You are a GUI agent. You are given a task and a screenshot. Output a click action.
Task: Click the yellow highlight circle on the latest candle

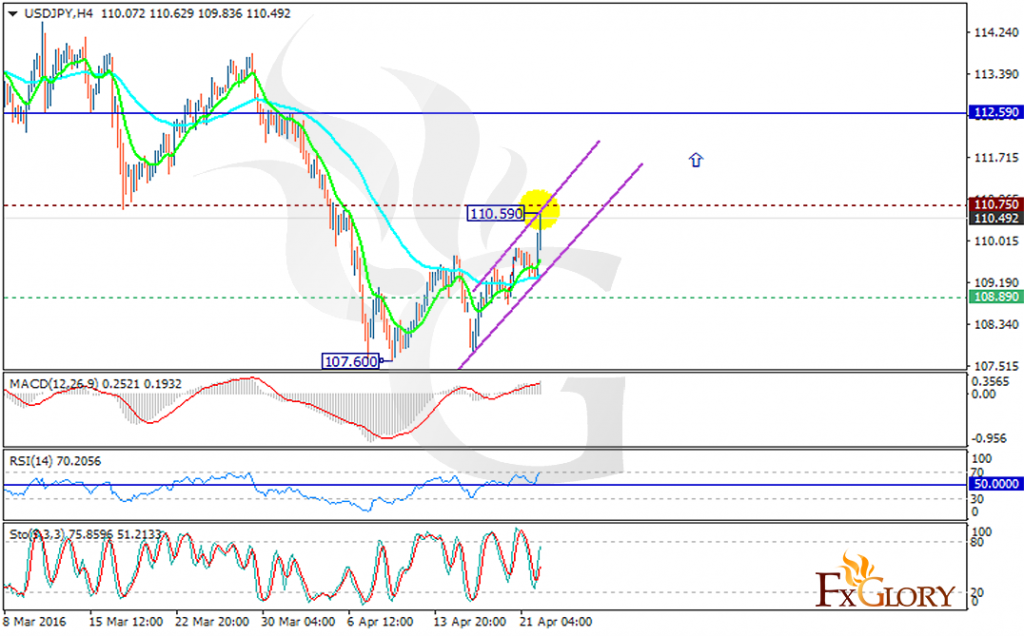[539, 210]
